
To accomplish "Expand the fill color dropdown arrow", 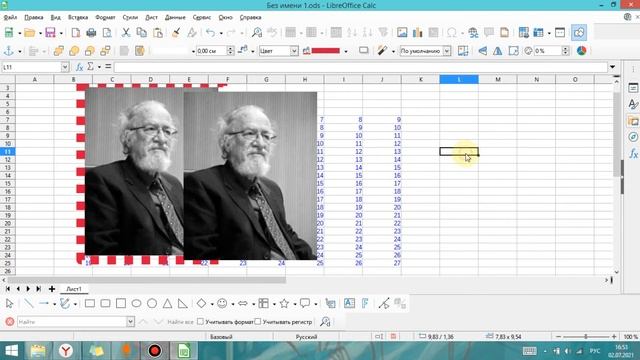I will pos(346,51).
